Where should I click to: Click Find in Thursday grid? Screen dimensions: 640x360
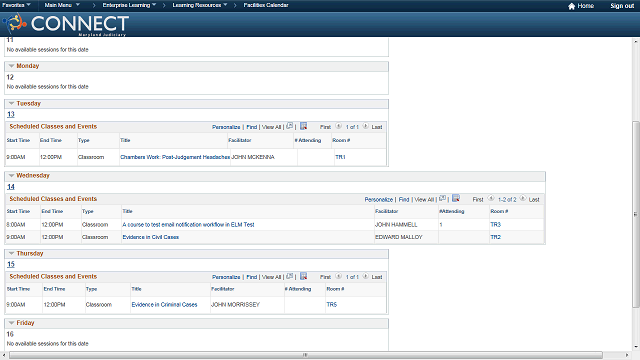click(x=251, y=277)
